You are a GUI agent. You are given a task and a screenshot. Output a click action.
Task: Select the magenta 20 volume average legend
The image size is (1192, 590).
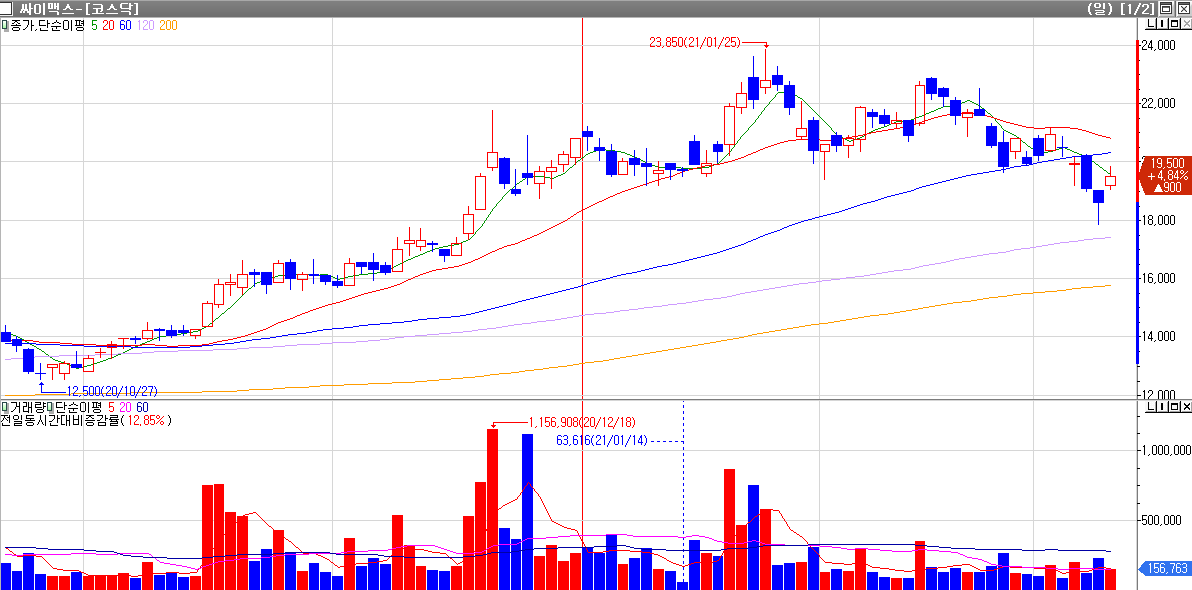(123, 407)
